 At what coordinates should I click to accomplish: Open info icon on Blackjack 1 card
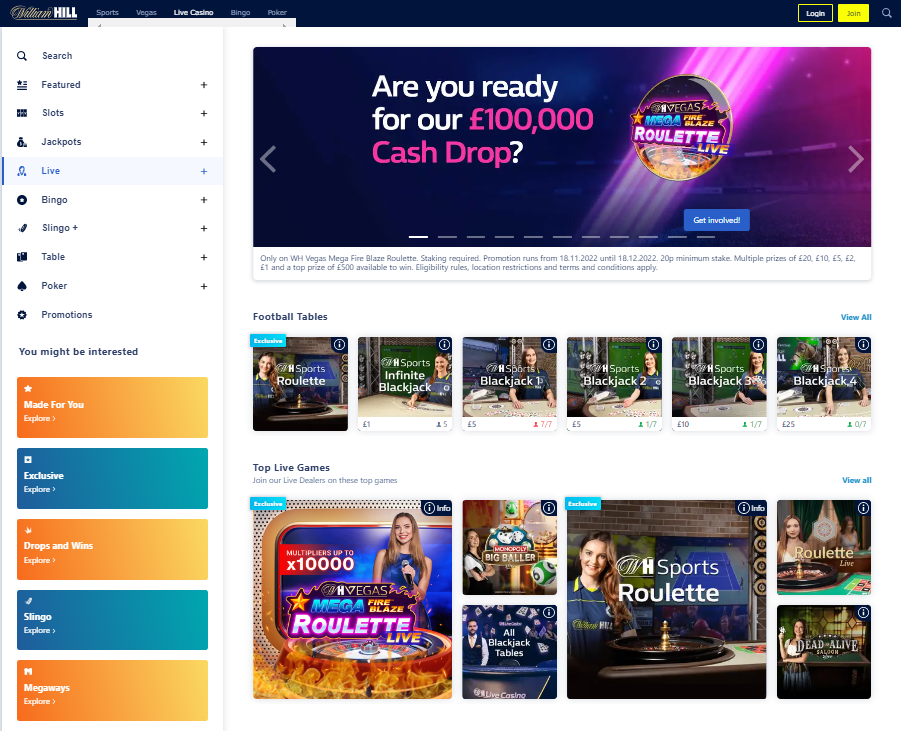[x=549, y=344]
